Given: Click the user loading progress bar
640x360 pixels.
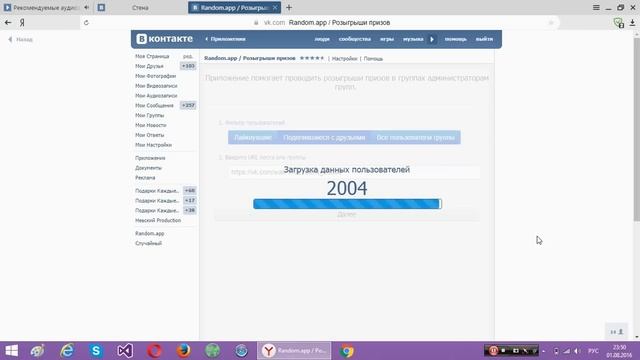Looking at the screenshot, I should [x=347, y=204].
